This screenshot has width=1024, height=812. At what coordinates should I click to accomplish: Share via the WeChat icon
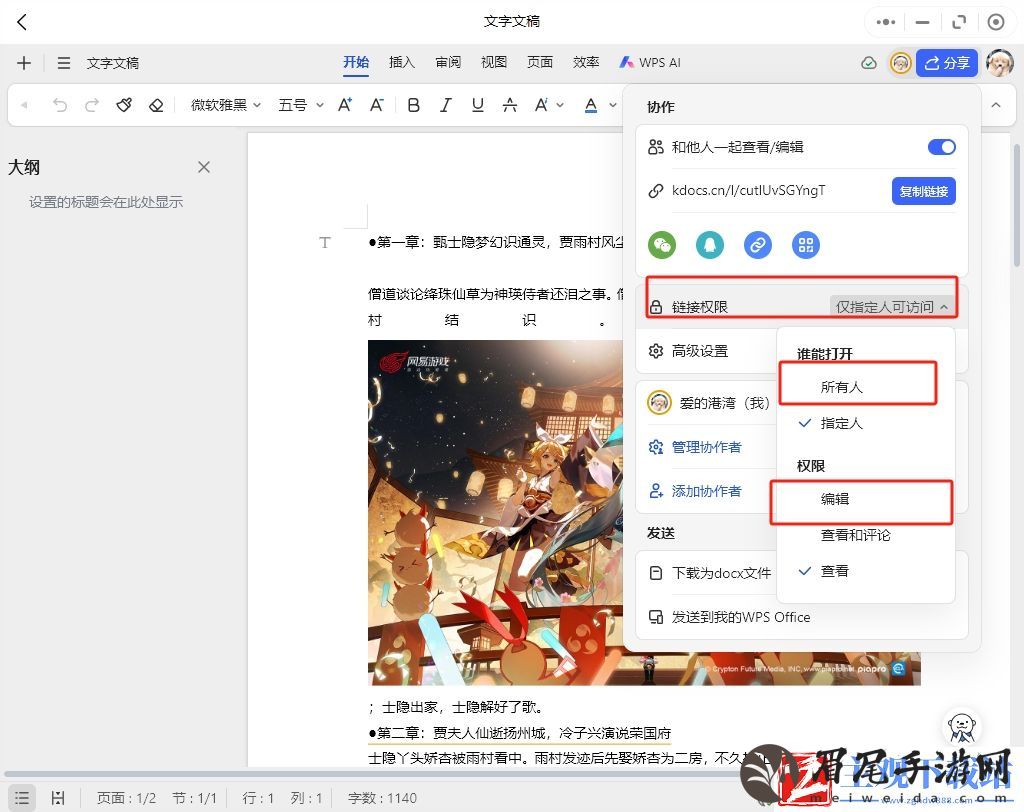pos(662,245)
